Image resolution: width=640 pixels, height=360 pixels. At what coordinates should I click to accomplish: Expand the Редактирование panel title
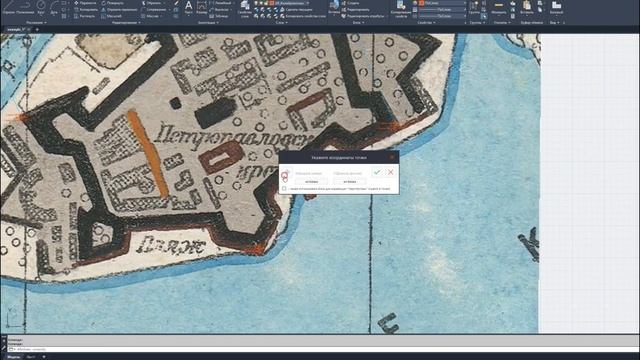126,22
